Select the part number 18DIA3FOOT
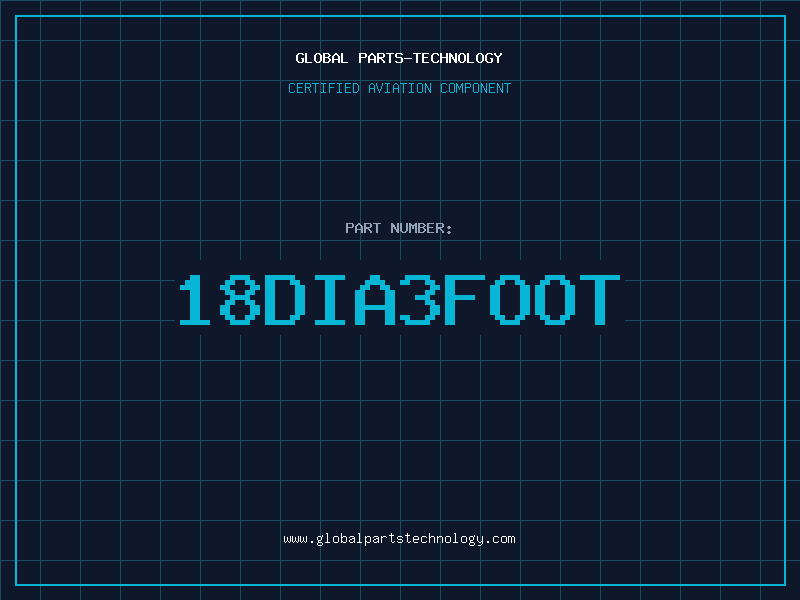Image resolution: width=800 pixels, height=600 pixels. tap(399, 299)
